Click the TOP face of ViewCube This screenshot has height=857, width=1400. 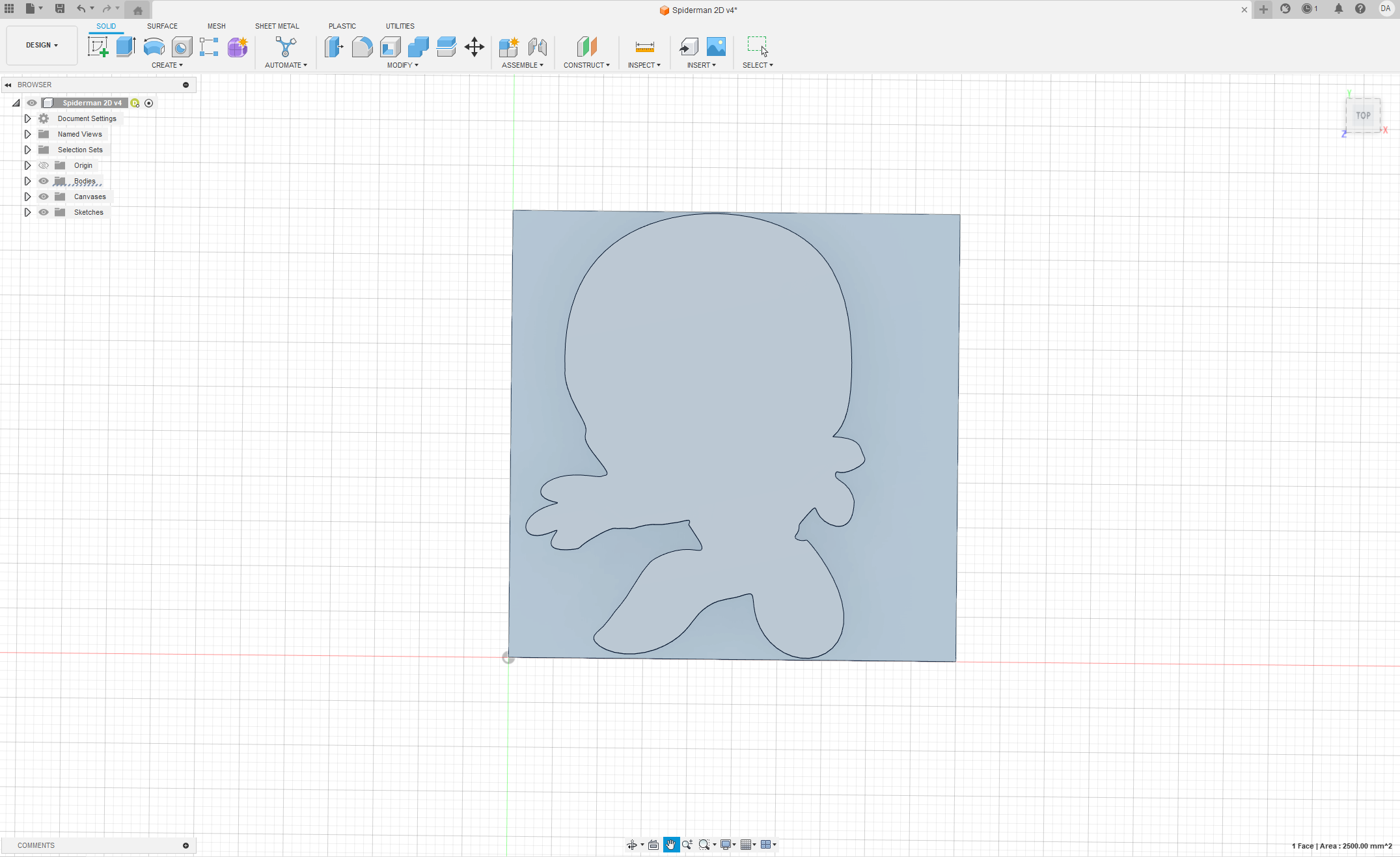[1363, 115]
